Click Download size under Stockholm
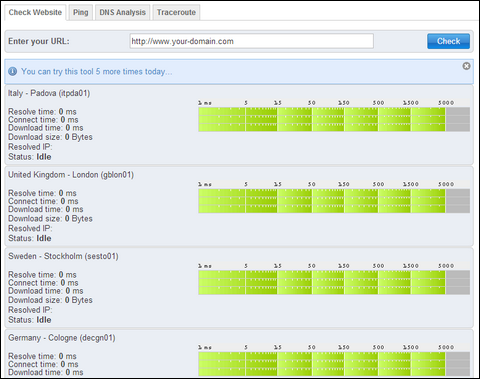This screenshot has width=480, height=379. click(50, 300)
